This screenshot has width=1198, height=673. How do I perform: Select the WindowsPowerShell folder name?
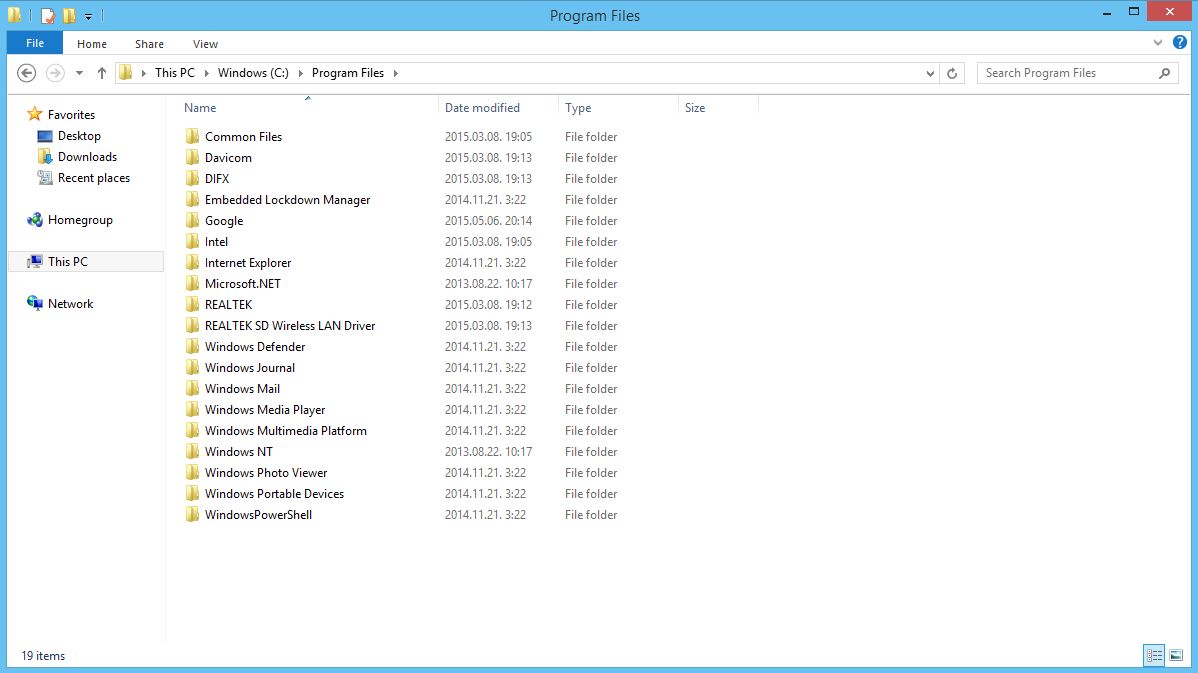pos(258,515)
